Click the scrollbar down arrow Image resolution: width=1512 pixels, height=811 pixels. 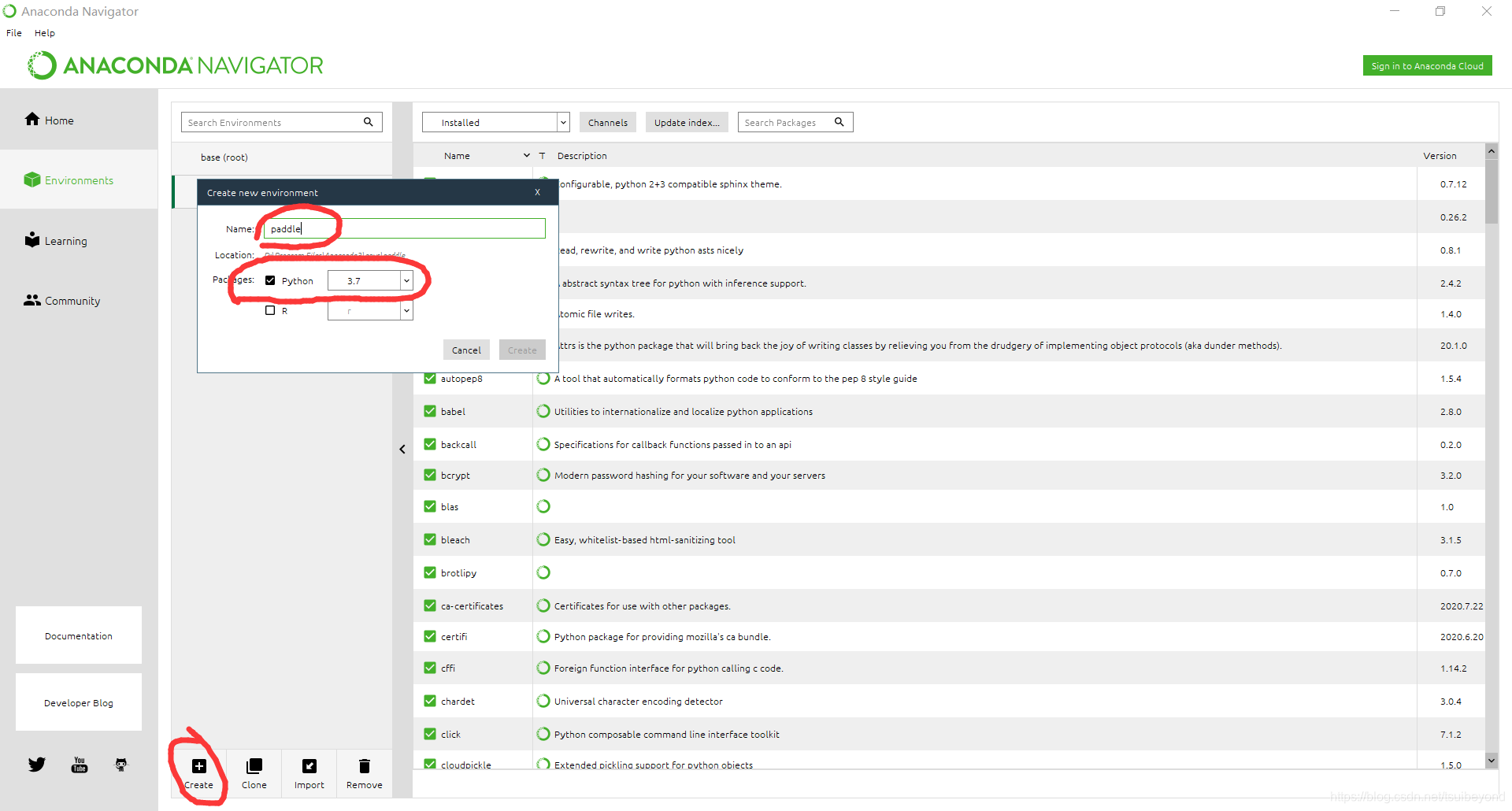click(1492, 760)
